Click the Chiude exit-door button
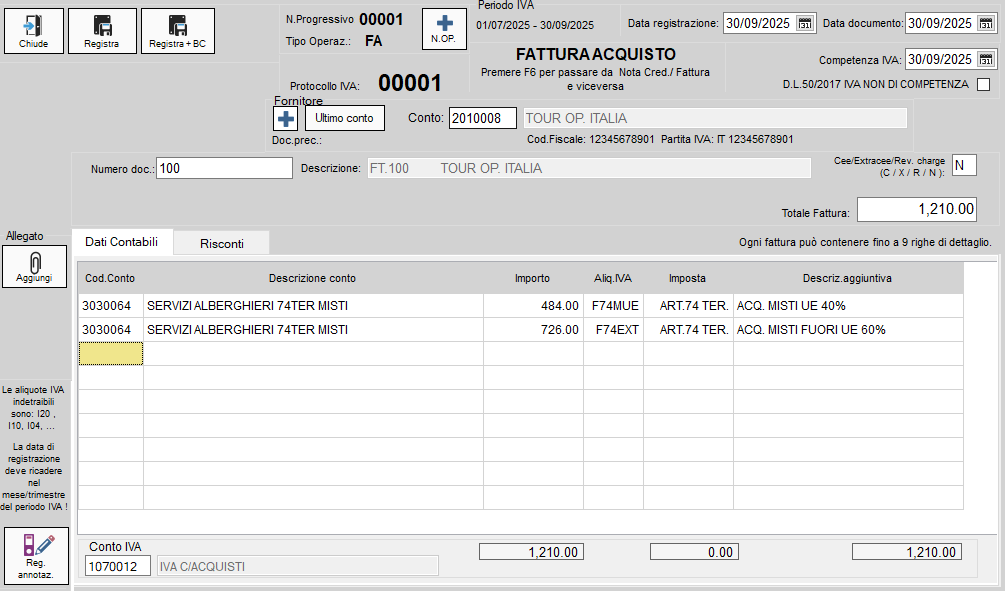 34,31
